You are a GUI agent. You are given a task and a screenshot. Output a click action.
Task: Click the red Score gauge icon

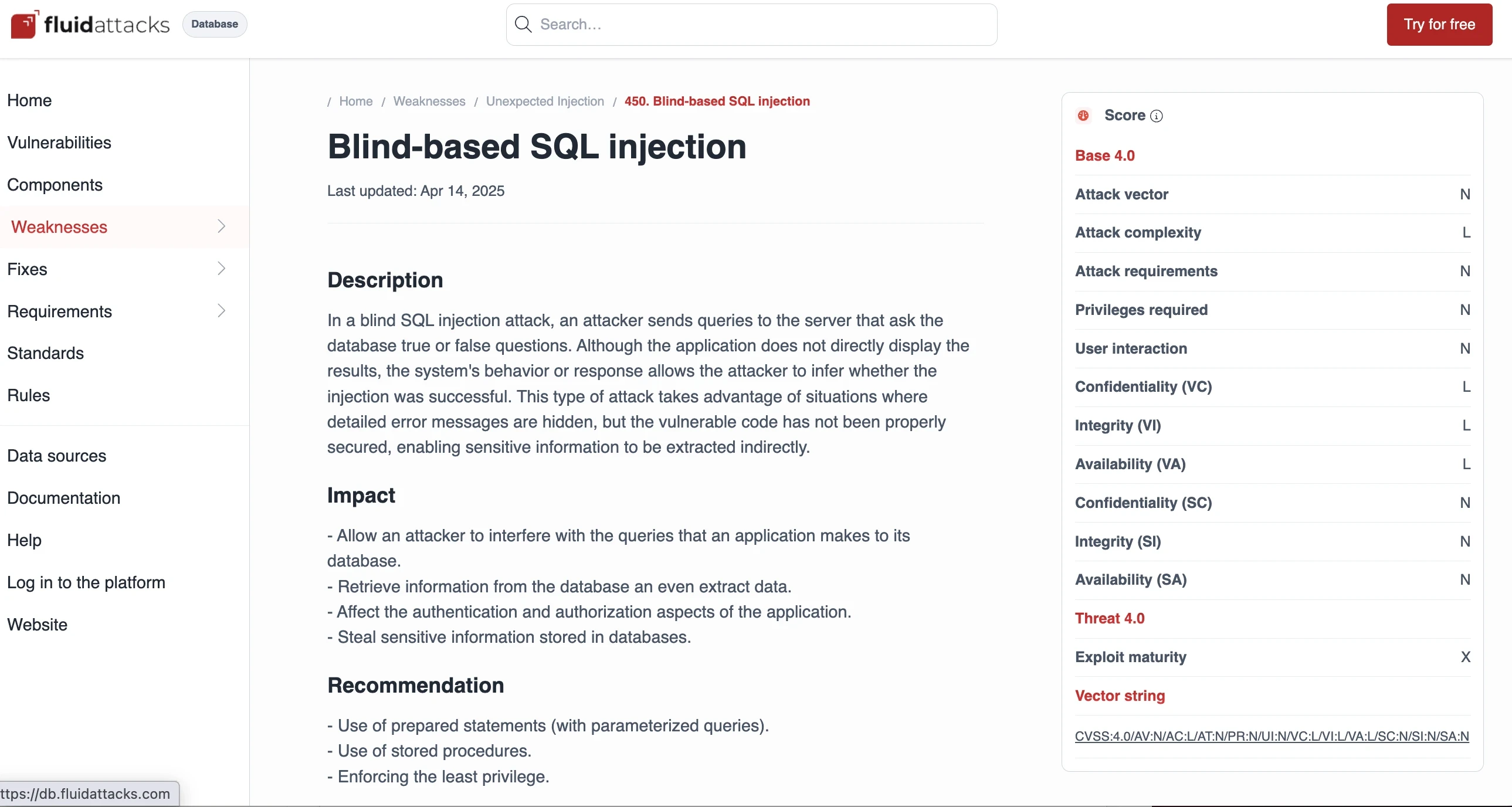coord(1083,116)
